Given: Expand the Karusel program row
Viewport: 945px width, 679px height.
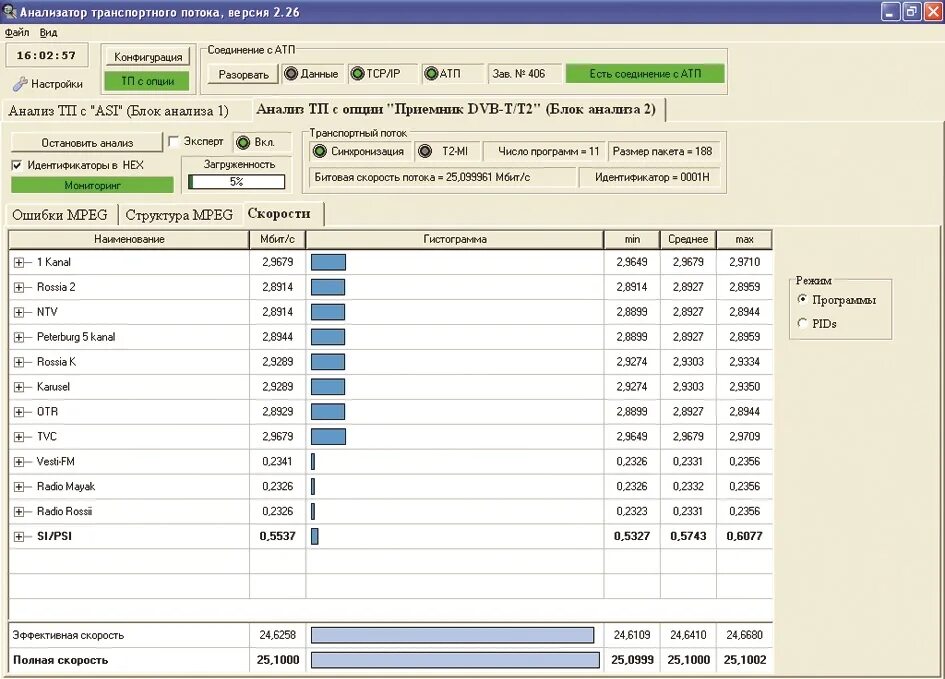Looking at the screenshot, I should click(x=19, y=387).
